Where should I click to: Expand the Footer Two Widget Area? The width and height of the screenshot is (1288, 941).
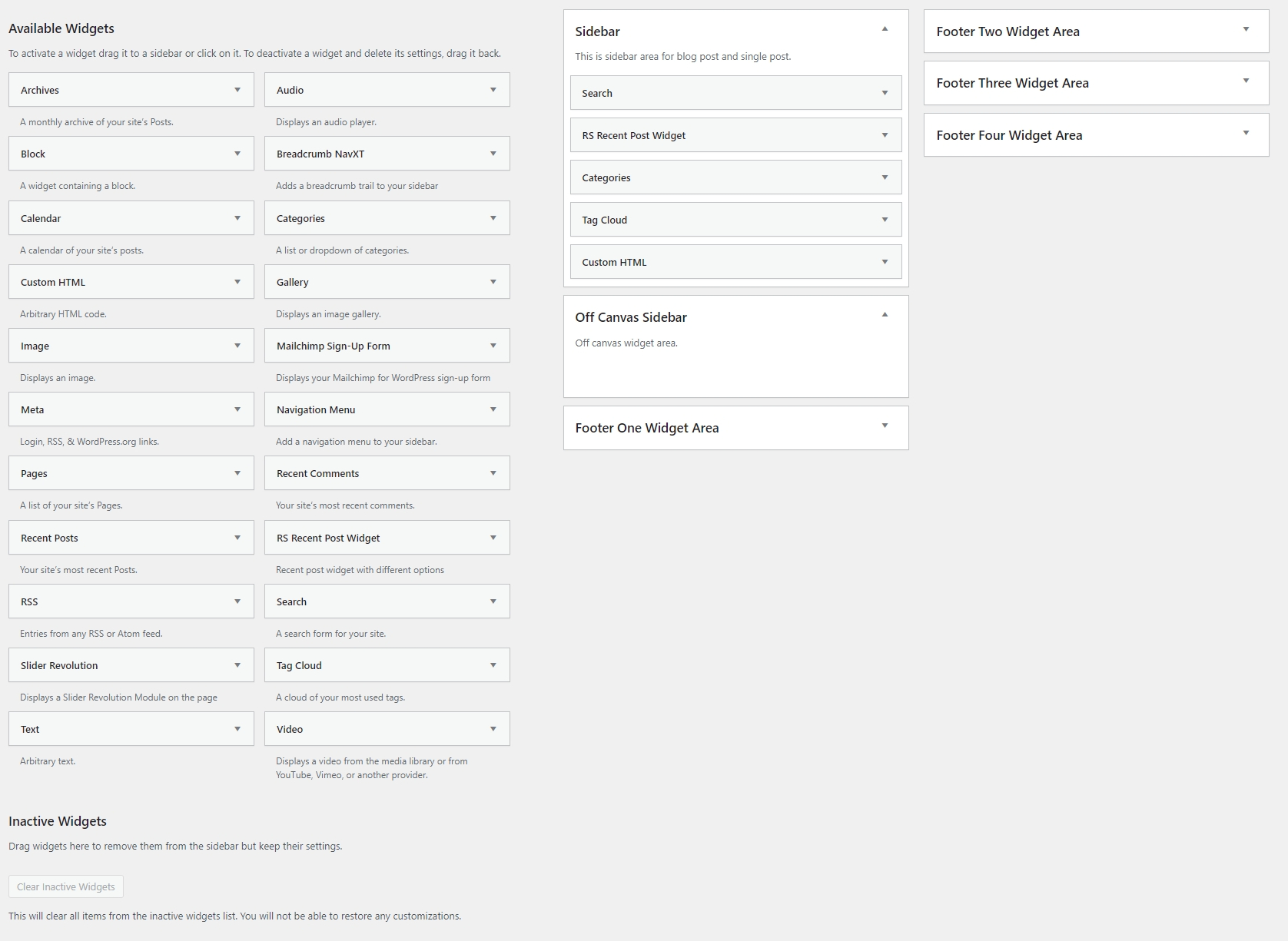(1246, 29)
